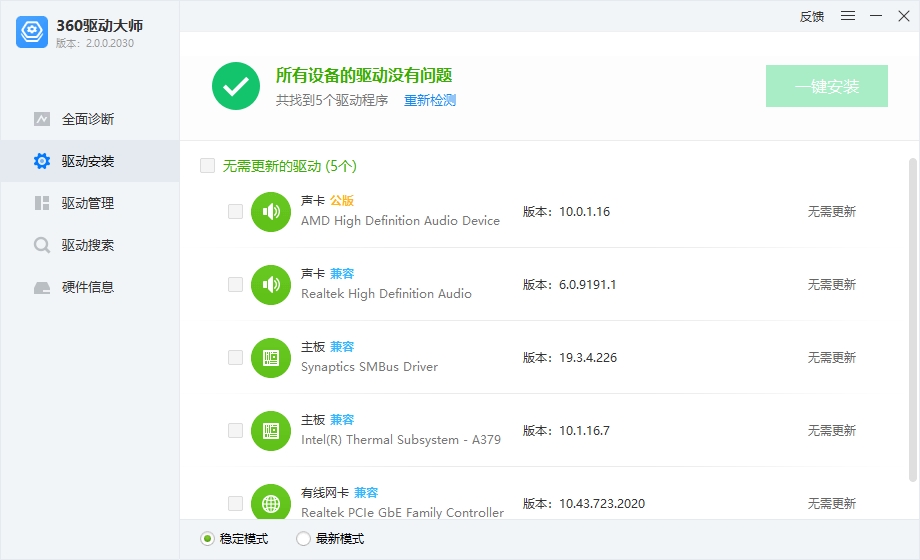Image resolution: width=920 pixels, height=560 pixels.
Task: Click the Synaptics SMBus Driver name
Action: point(369,367)
